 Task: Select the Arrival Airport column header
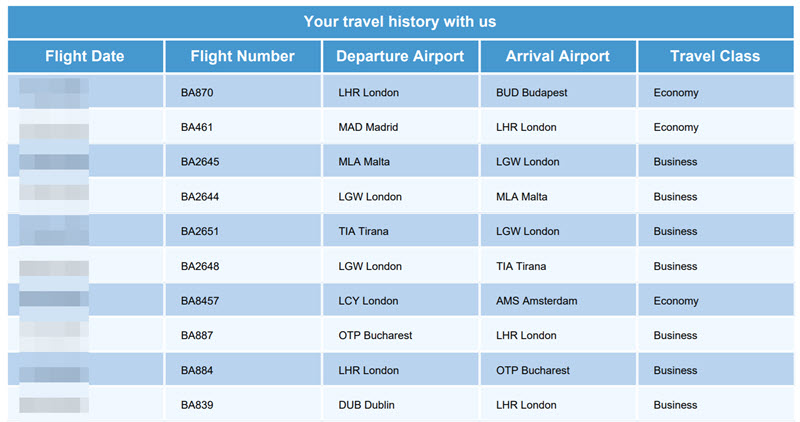point(558,56)
